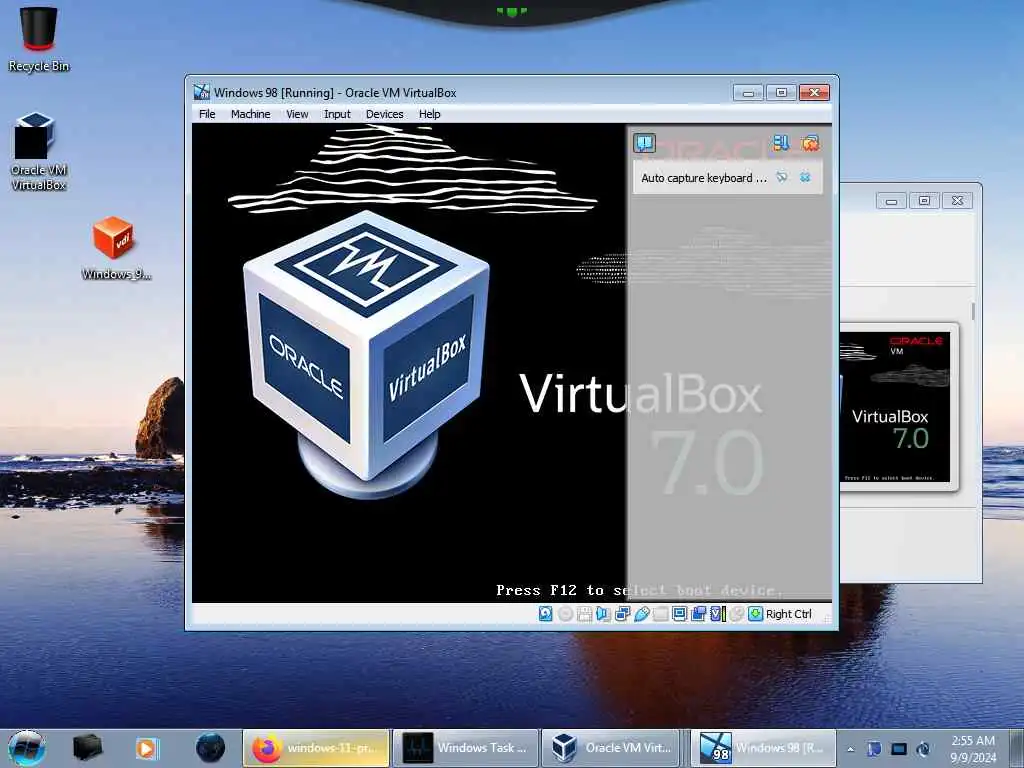Click the shared folders status bar icon
Viewport: 1024px width, 768px height.
pos(660,614)
